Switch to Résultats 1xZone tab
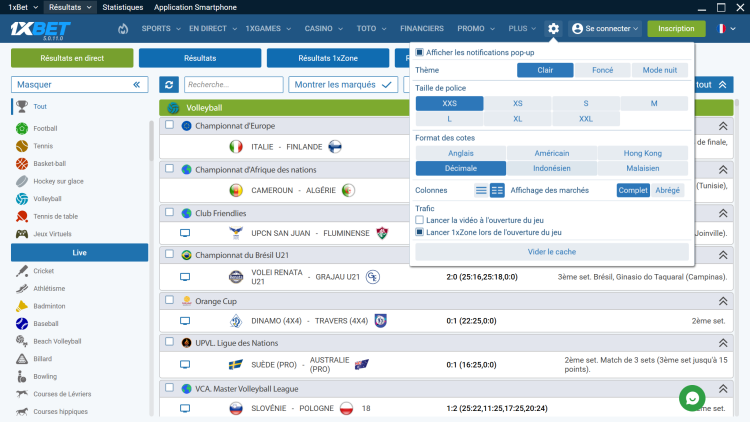This screenshot has height=422, width=750. point(328,58)
